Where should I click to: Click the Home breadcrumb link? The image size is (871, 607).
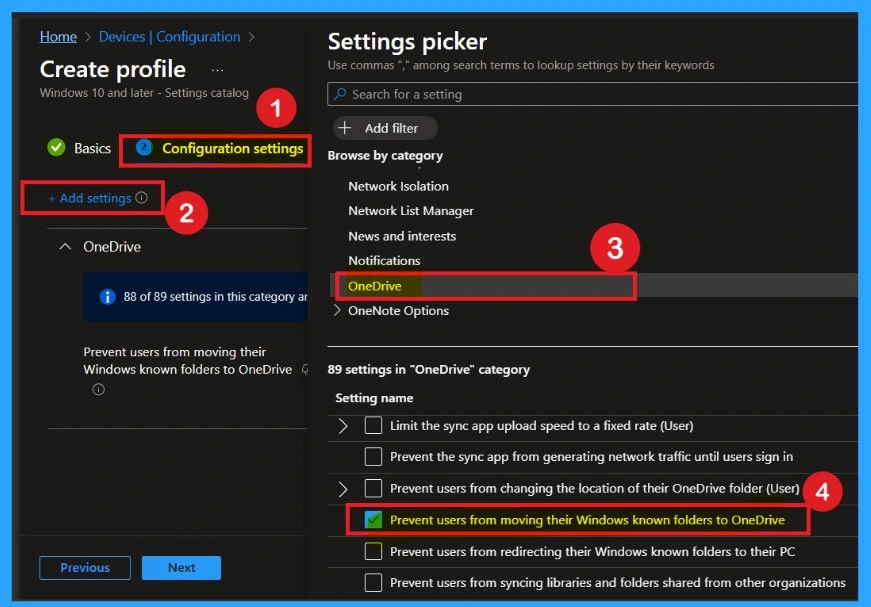click(58, 37)
